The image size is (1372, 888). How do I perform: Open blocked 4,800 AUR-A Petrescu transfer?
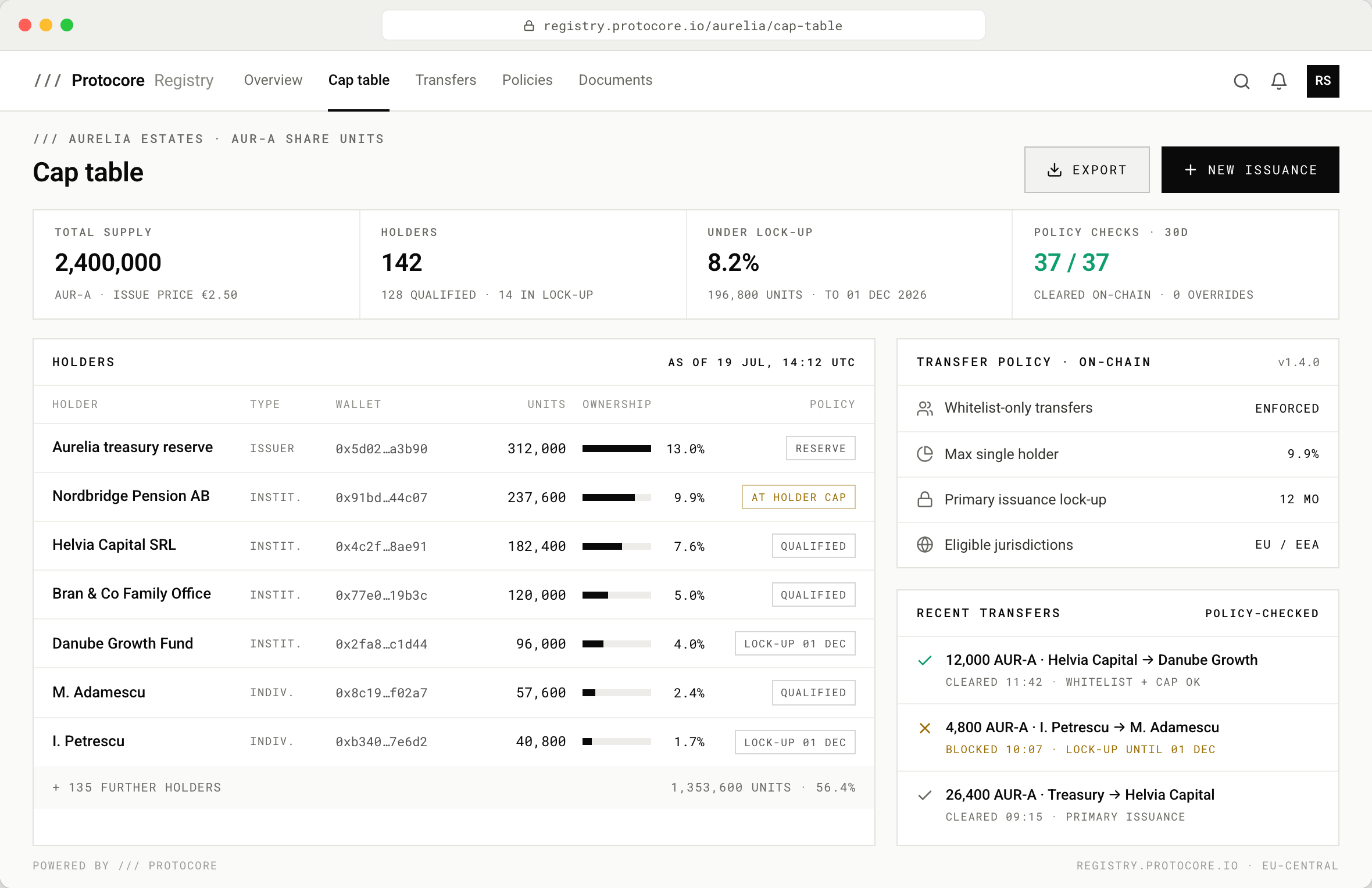1118,737
